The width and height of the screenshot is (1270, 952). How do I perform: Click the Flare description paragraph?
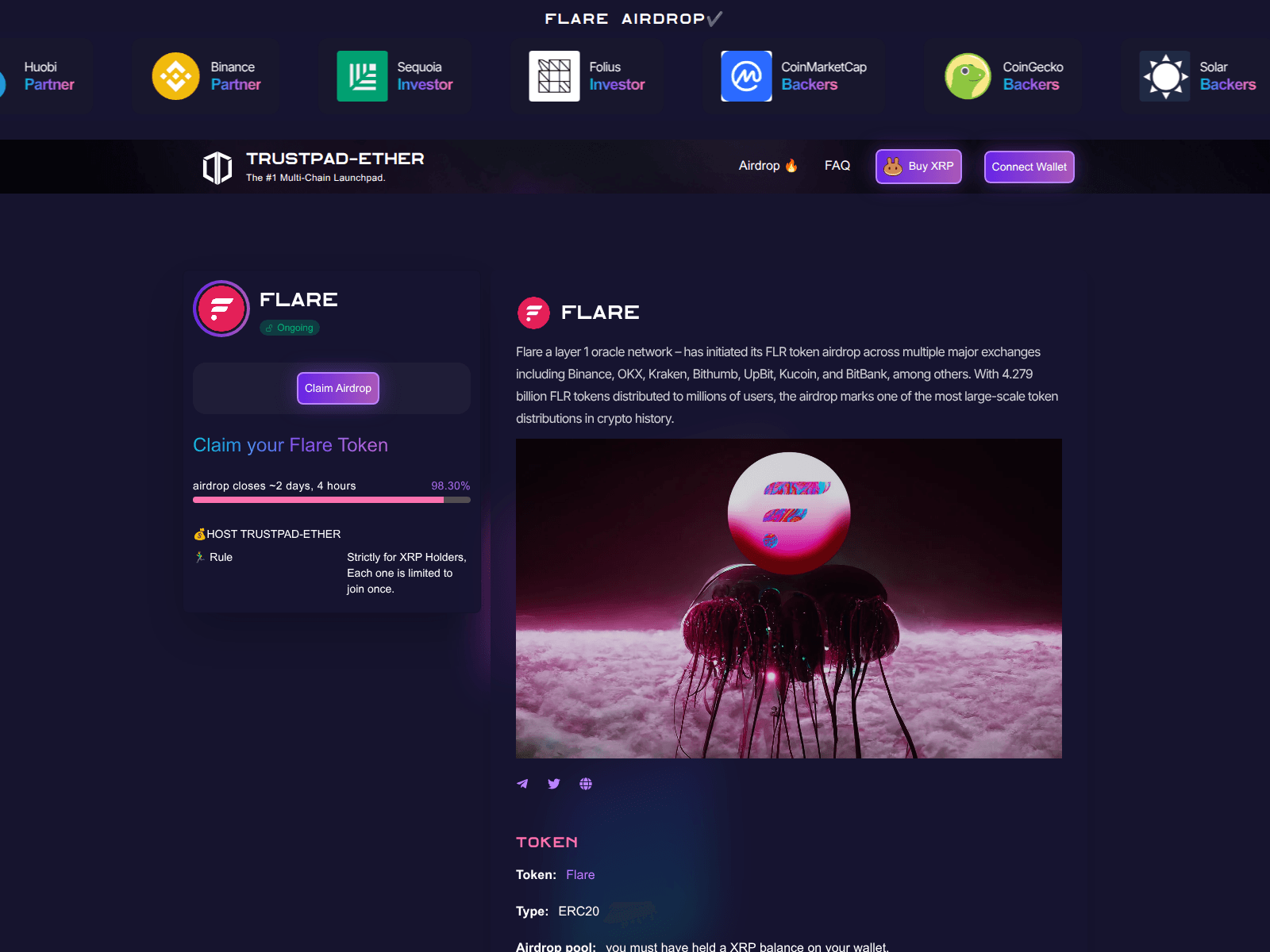[x=787, y=385]
